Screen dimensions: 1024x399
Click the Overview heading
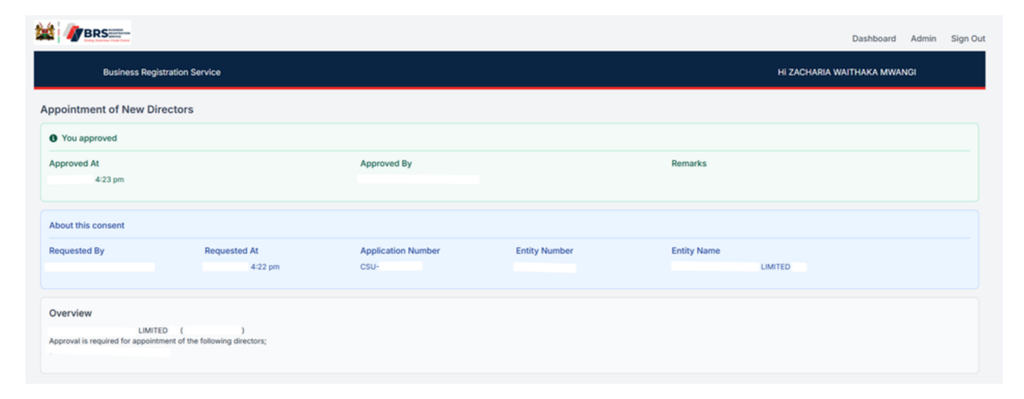71,313
